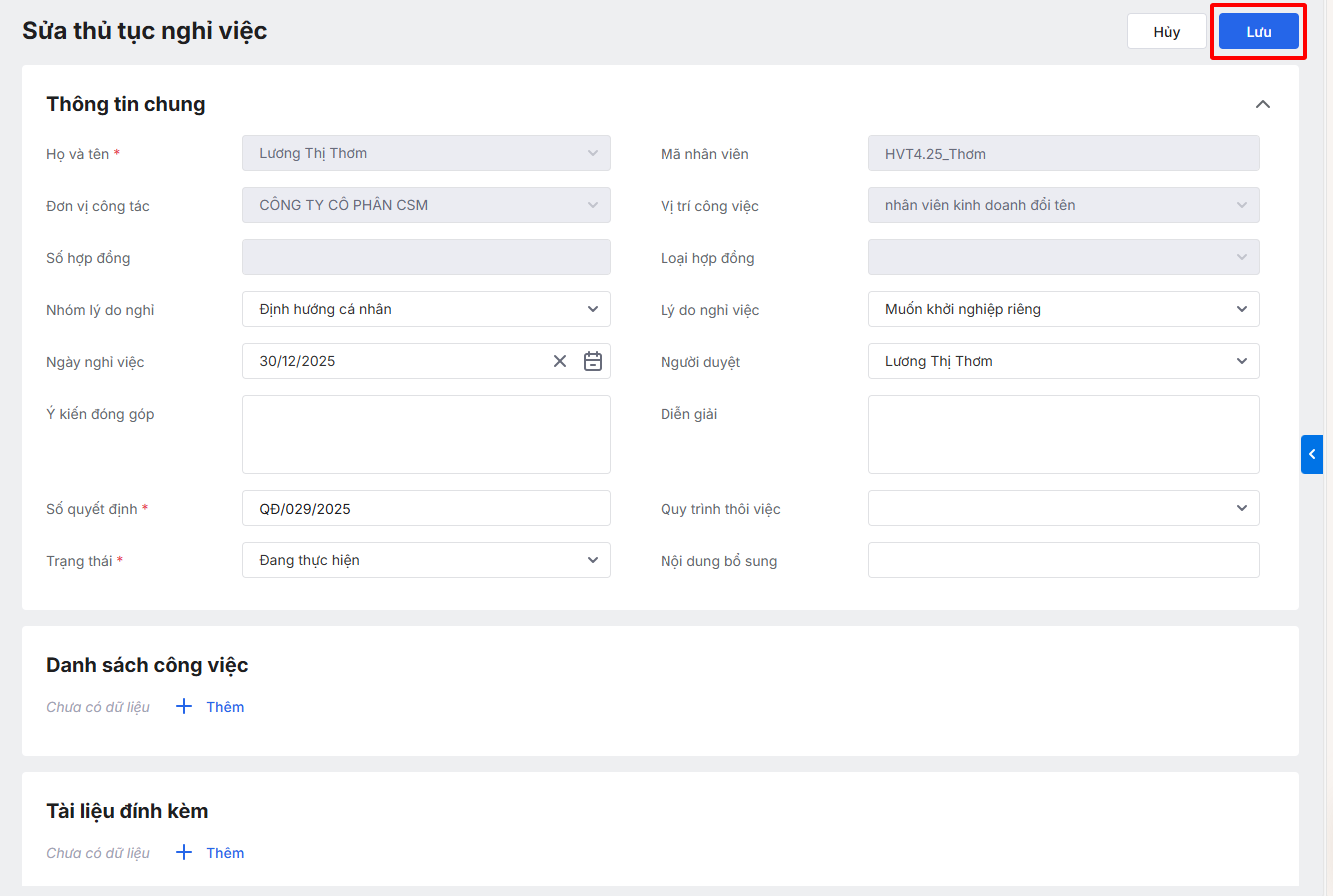This screenshot has height=896, width=1333.
Task: Click Thêm link under Tài liệu đính kèm
Action: point(225,853)
